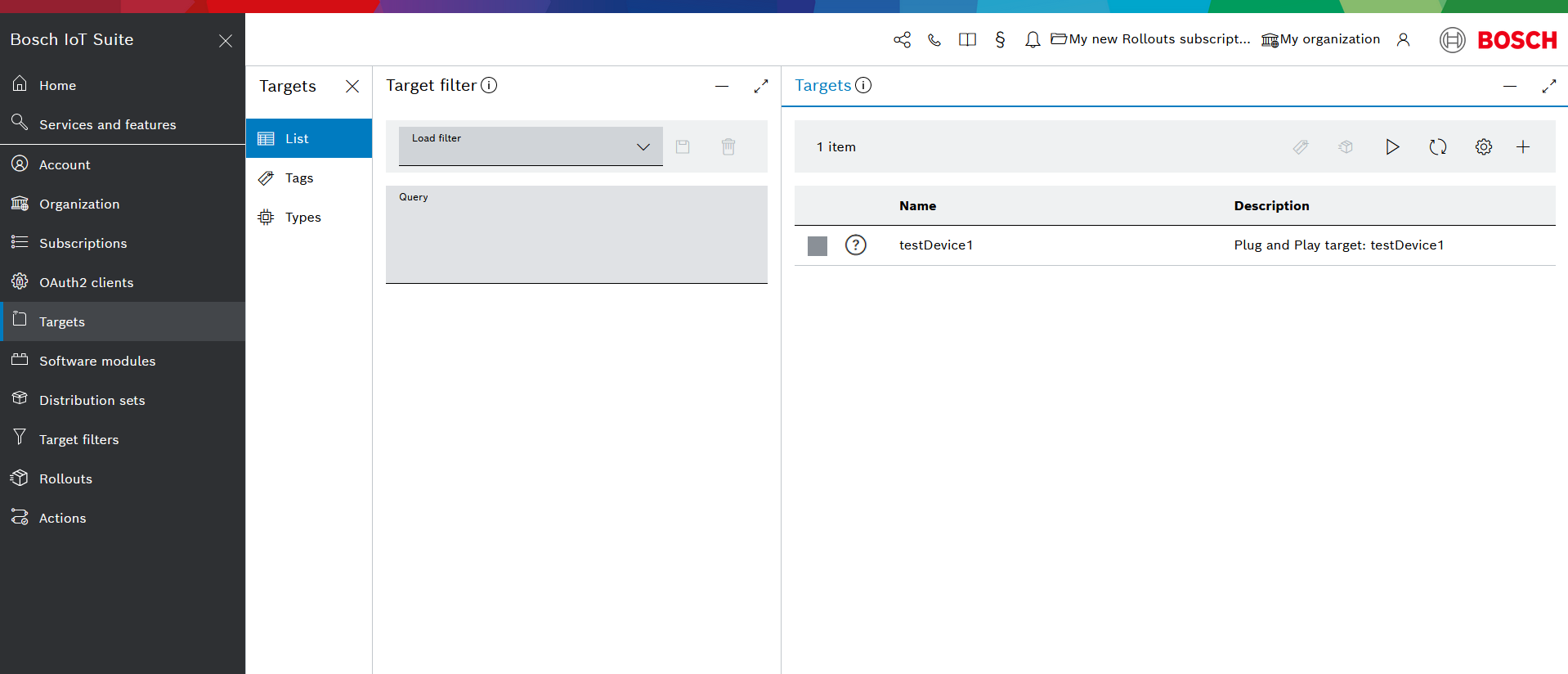Image resolution: width=1568 pixels, height=674 pixels.
Task: Switch to the Types tab
Action: [x=302, y=218]
